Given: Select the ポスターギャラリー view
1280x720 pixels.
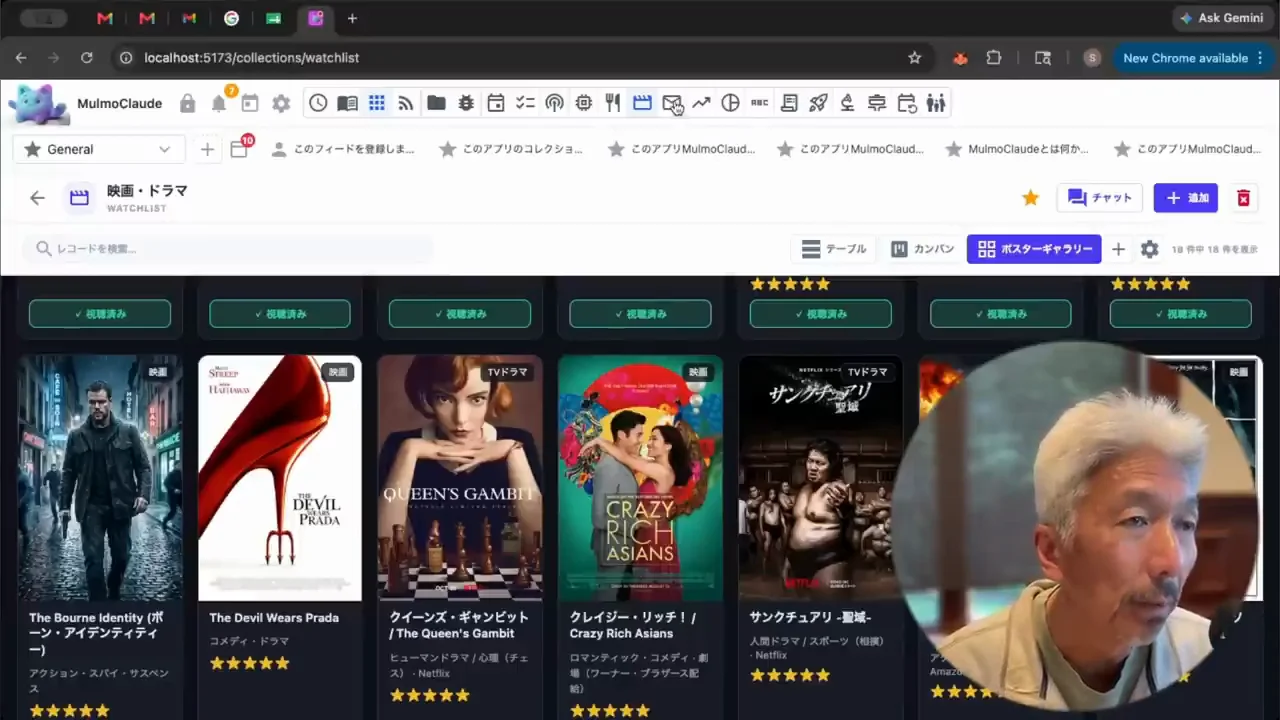Looking at the screenshot, I should 1034,249.
